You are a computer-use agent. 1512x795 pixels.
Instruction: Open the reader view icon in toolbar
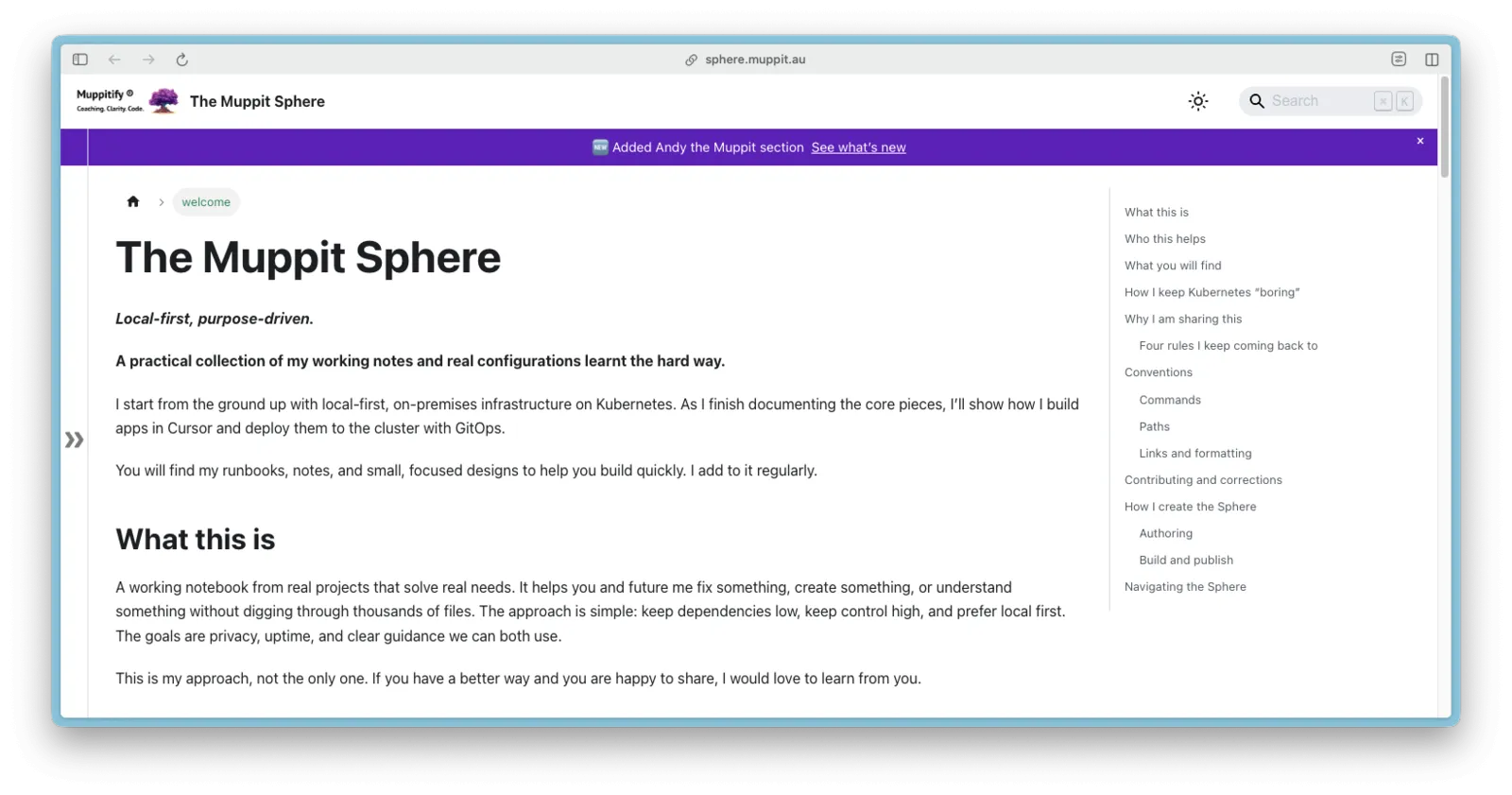pyautogui.click(x=1399, y=60)
